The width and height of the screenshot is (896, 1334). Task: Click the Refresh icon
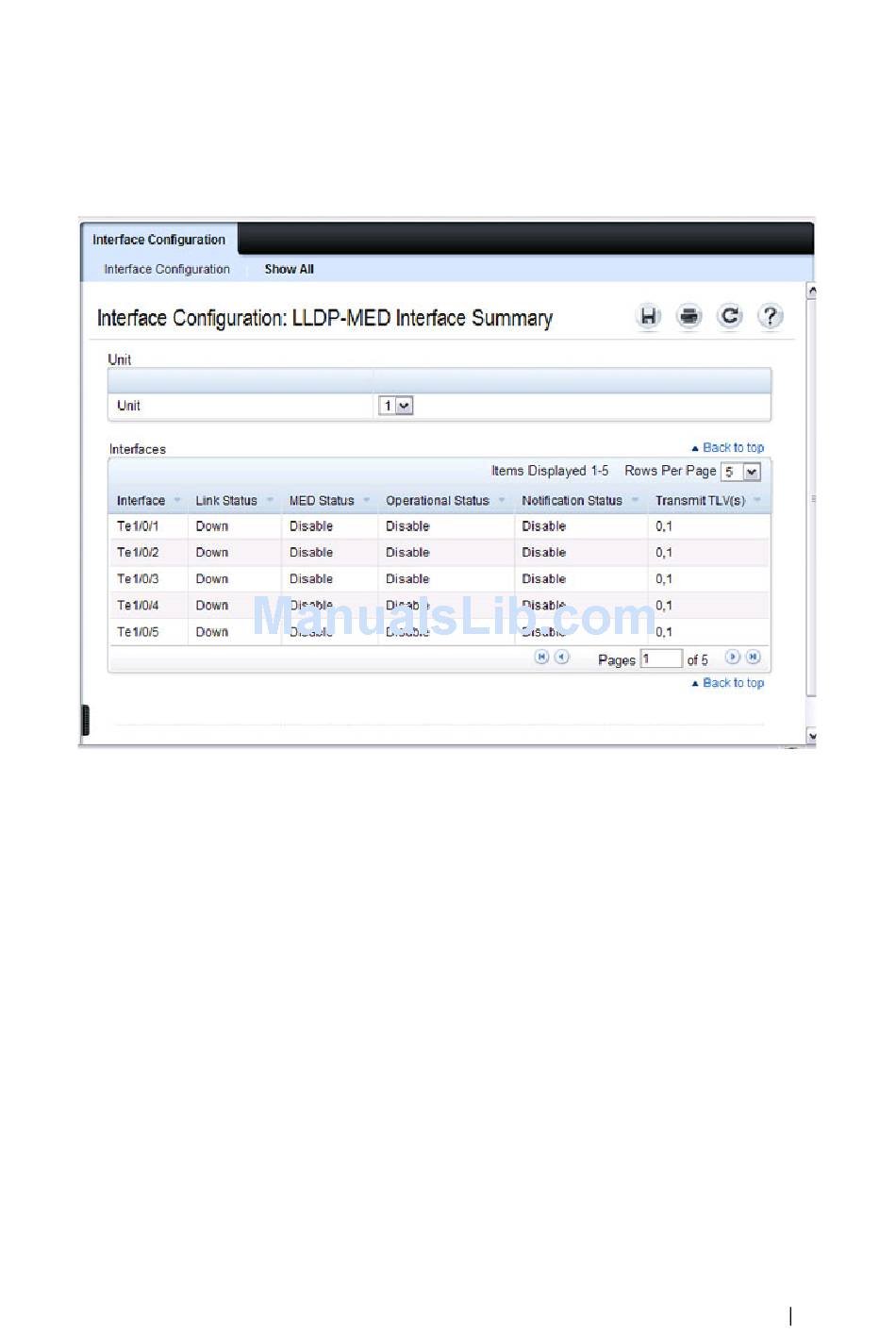tap(729, 316)
